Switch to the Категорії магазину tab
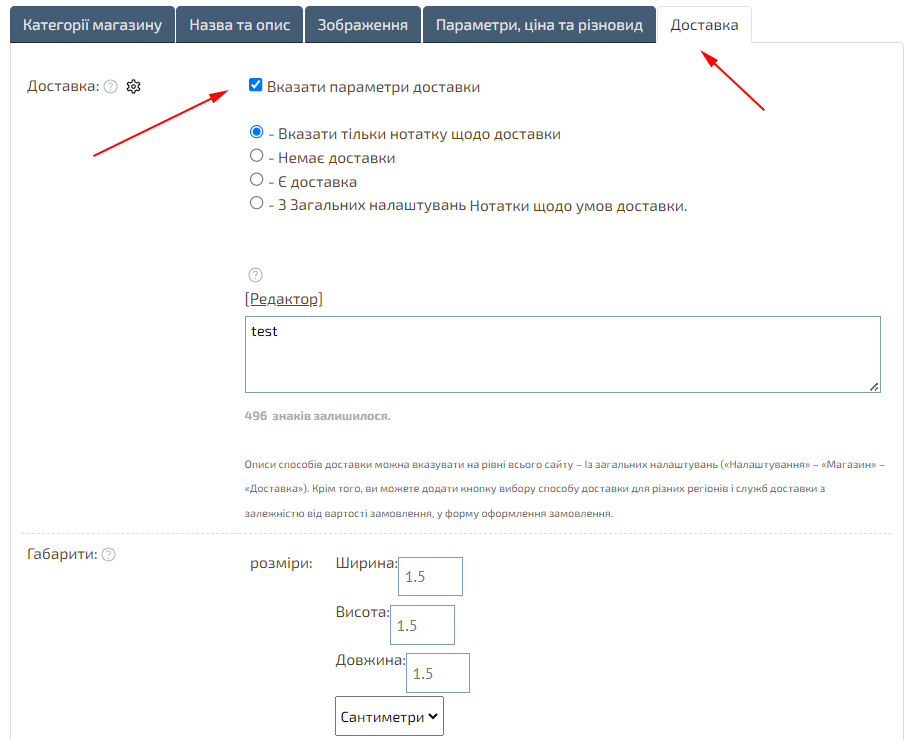The height and width of the screenshot is (740, 912). [92, 25]
